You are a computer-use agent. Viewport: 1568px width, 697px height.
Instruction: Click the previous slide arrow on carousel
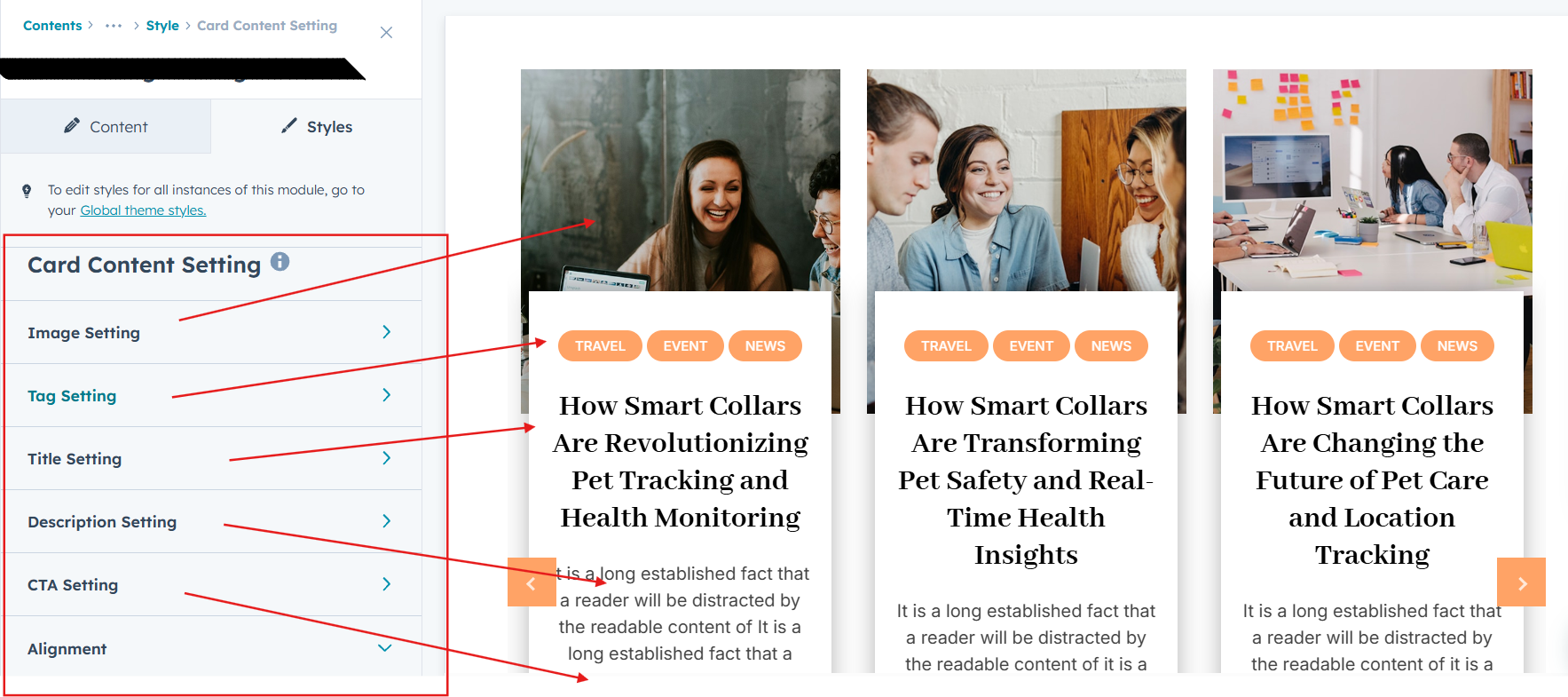pos(532,582)
